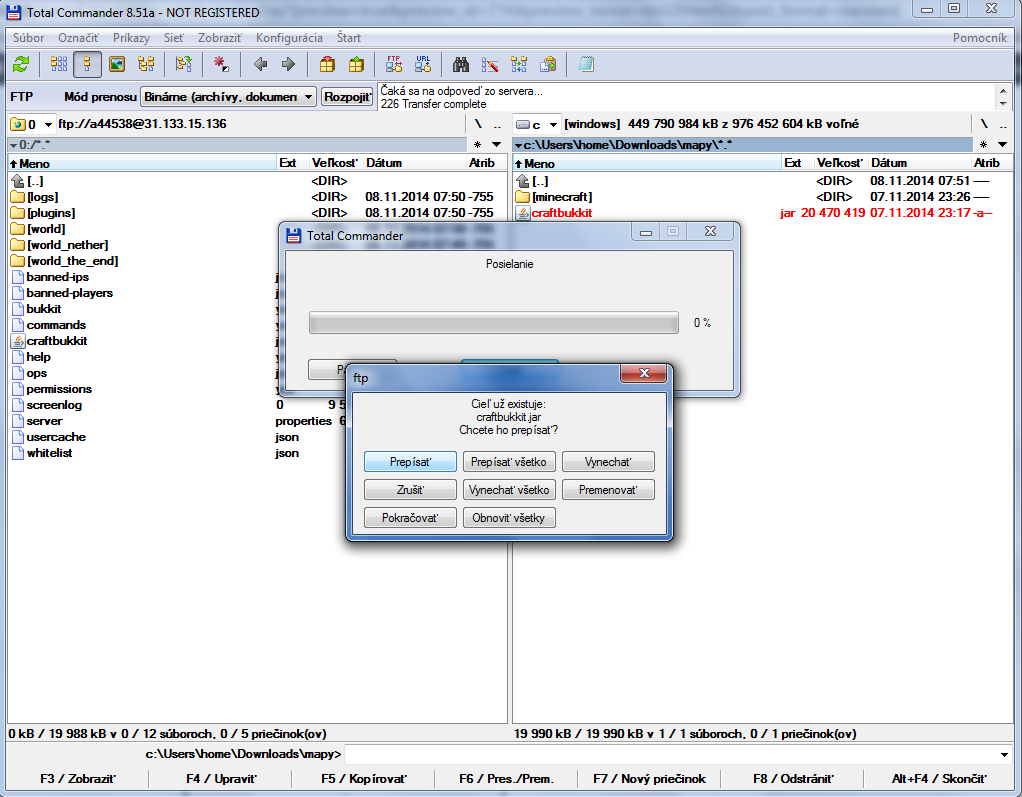Open right panel directory history arrow
The image size is (1022, 797).
coord(1002,145)
